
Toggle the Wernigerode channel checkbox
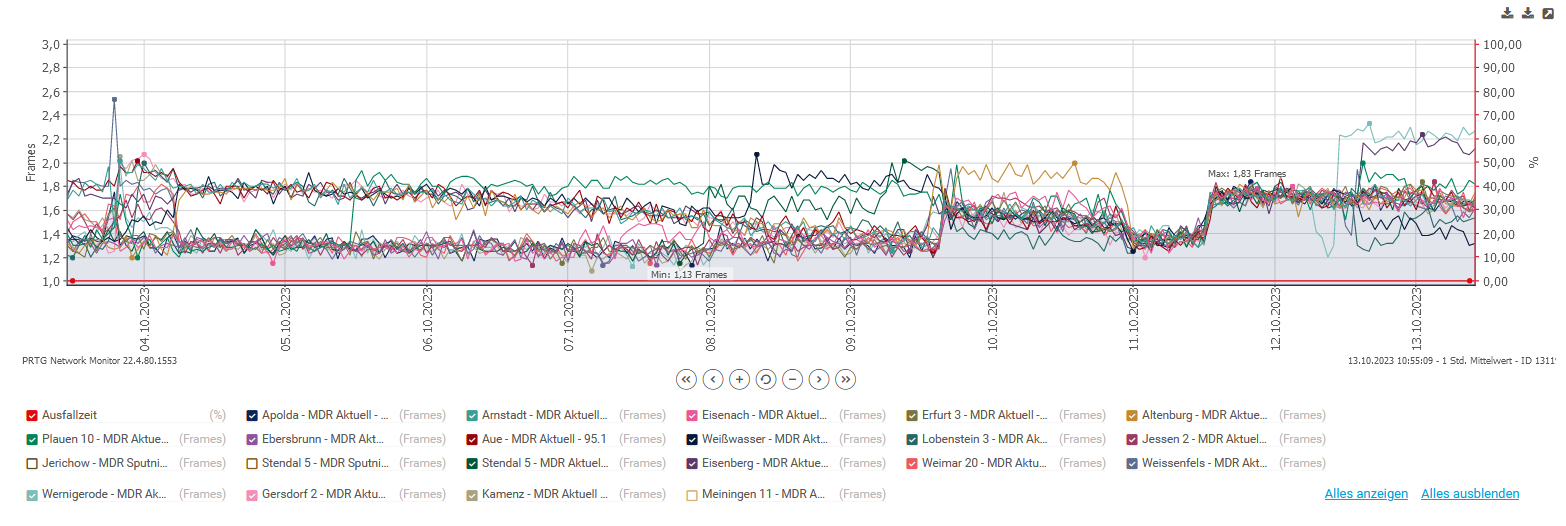(32, 495)
